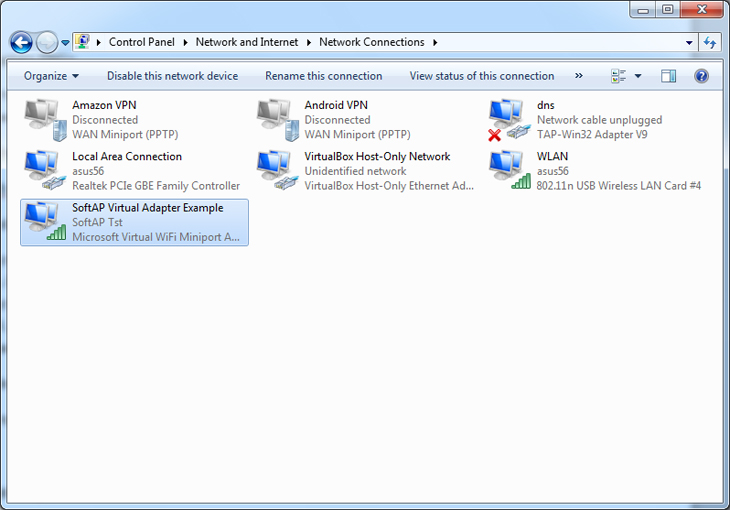Expand the arrow after Control Panel
730x510 pixels.
pyautogui.click(x=185, y=42)
